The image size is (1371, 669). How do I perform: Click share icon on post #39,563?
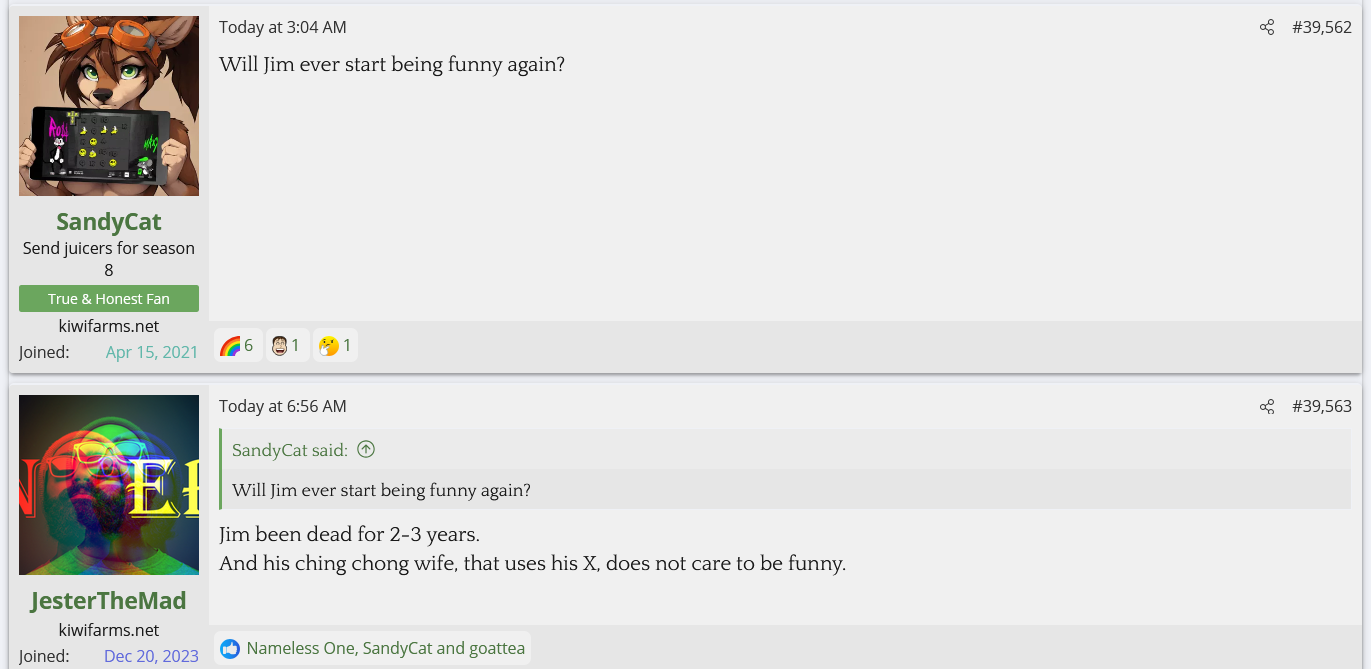tap(1267, 407)
